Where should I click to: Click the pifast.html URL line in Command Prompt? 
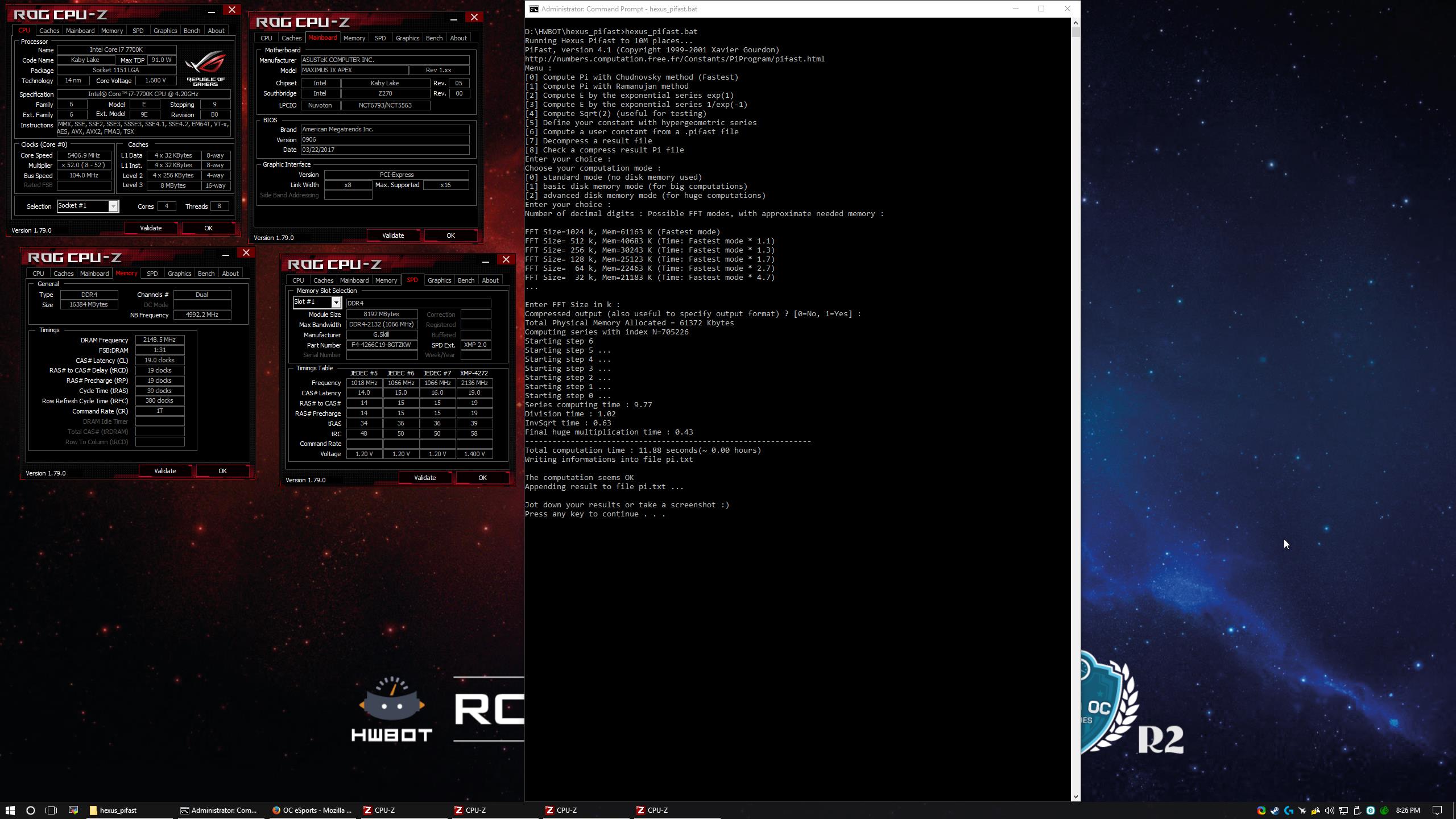(675, 59)
